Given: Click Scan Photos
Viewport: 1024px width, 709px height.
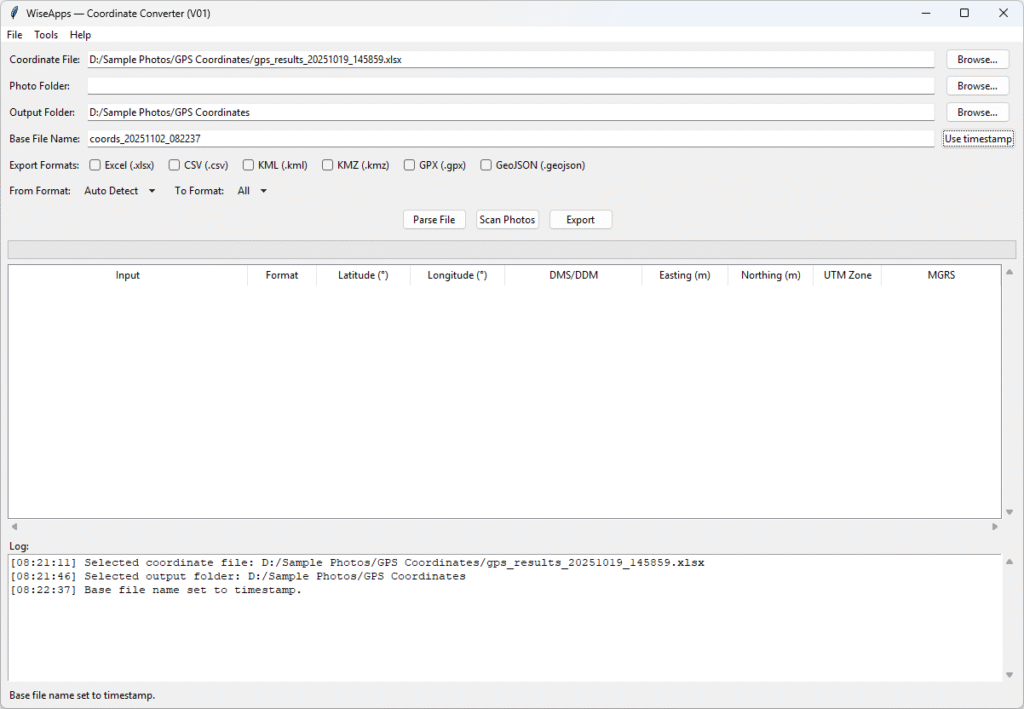Looking at the screenshot, I should [x=507, y=219].
